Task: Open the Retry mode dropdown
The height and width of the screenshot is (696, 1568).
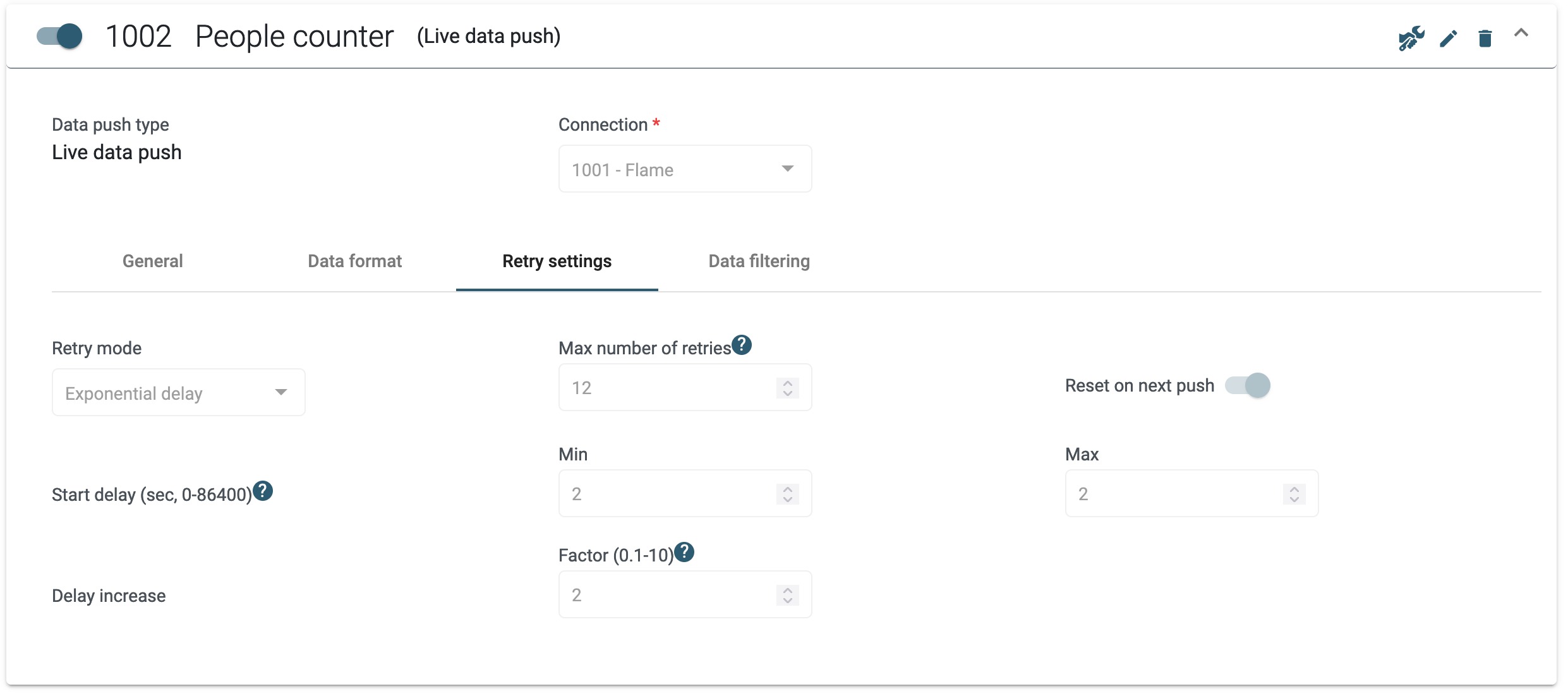Action: tap(178, 393)
